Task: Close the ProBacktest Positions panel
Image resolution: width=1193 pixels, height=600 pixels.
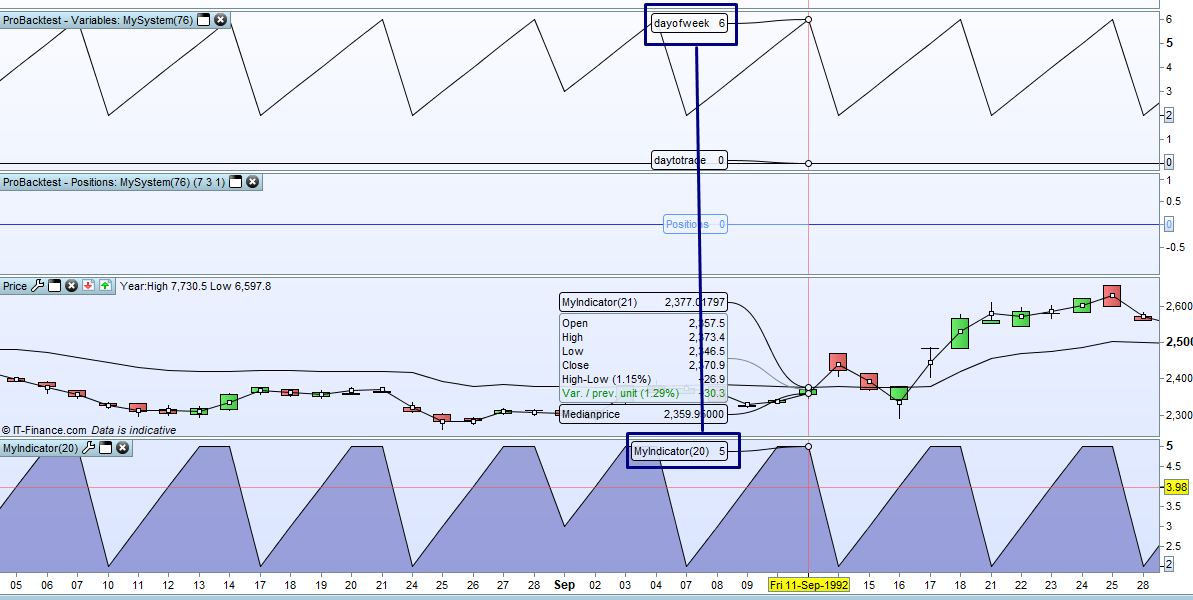Action: pyautogui.click(x=253, y=182)
